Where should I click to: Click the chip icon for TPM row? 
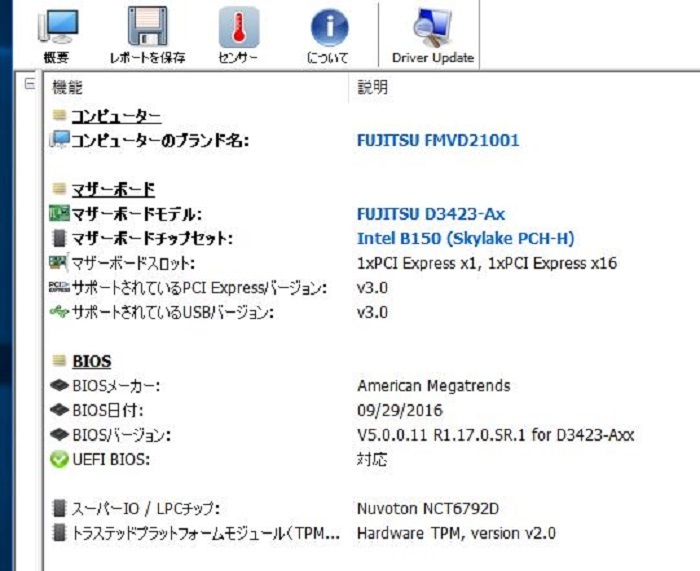pos(59,533)
